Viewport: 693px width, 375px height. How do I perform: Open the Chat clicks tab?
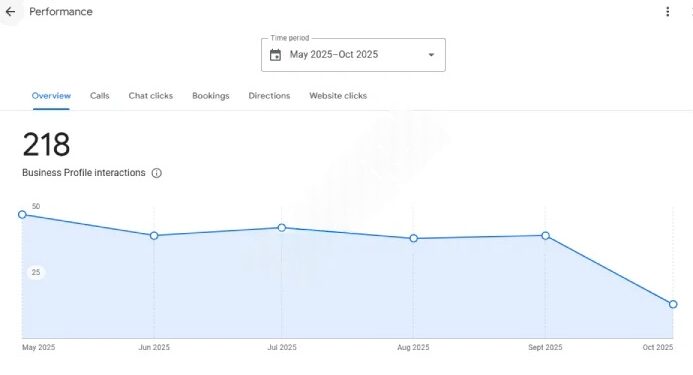[151, 96]
